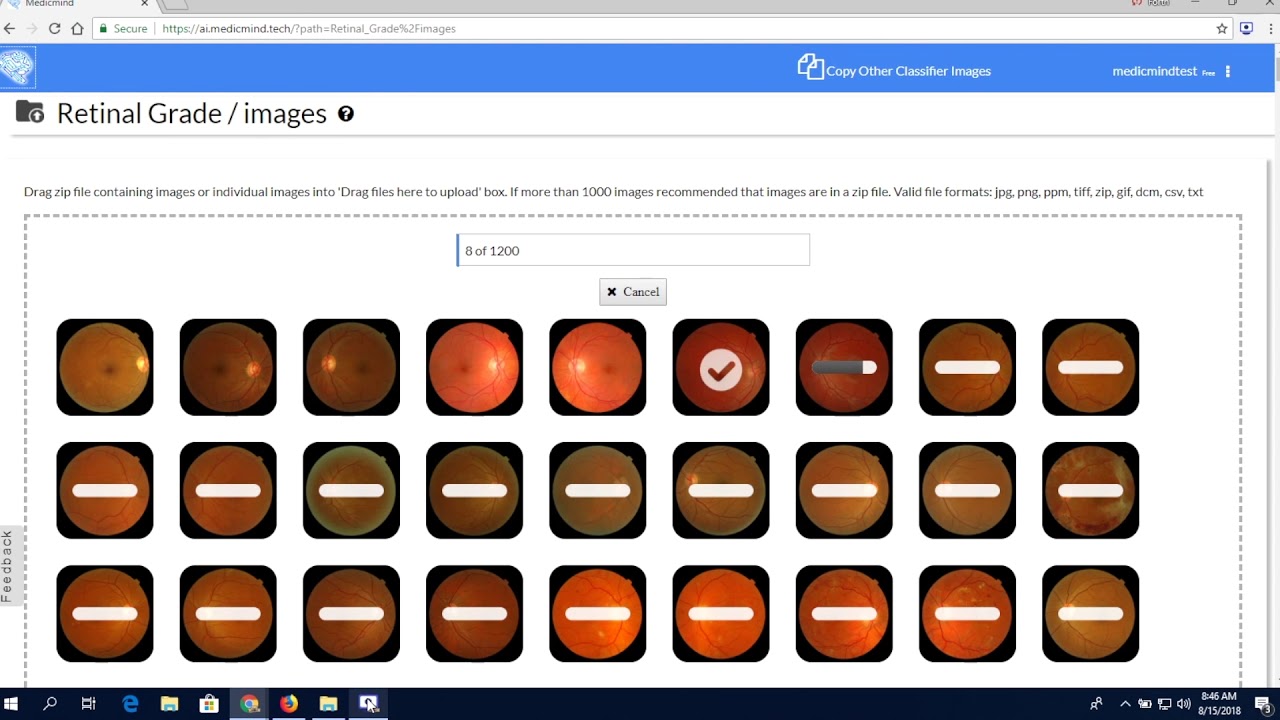The height and width of the screenshot is (720, 1280).
Task: Click the copy icon beside Copy Other Classifier Images
Action: (x=810, y=67)
